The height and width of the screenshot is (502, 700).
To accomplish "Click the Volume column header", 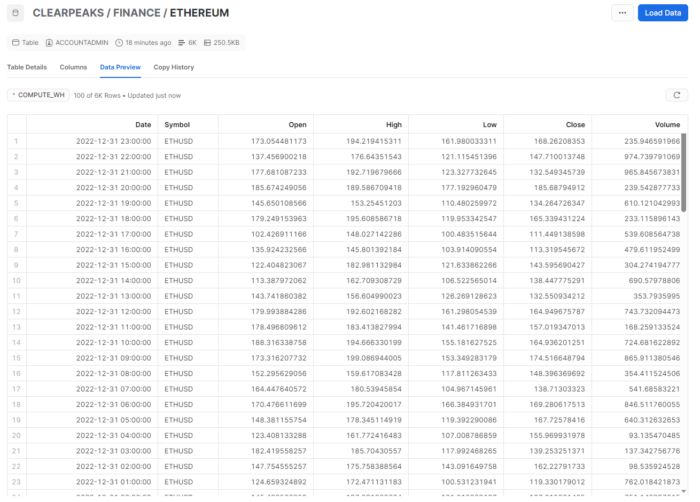I will click(667, 125).
